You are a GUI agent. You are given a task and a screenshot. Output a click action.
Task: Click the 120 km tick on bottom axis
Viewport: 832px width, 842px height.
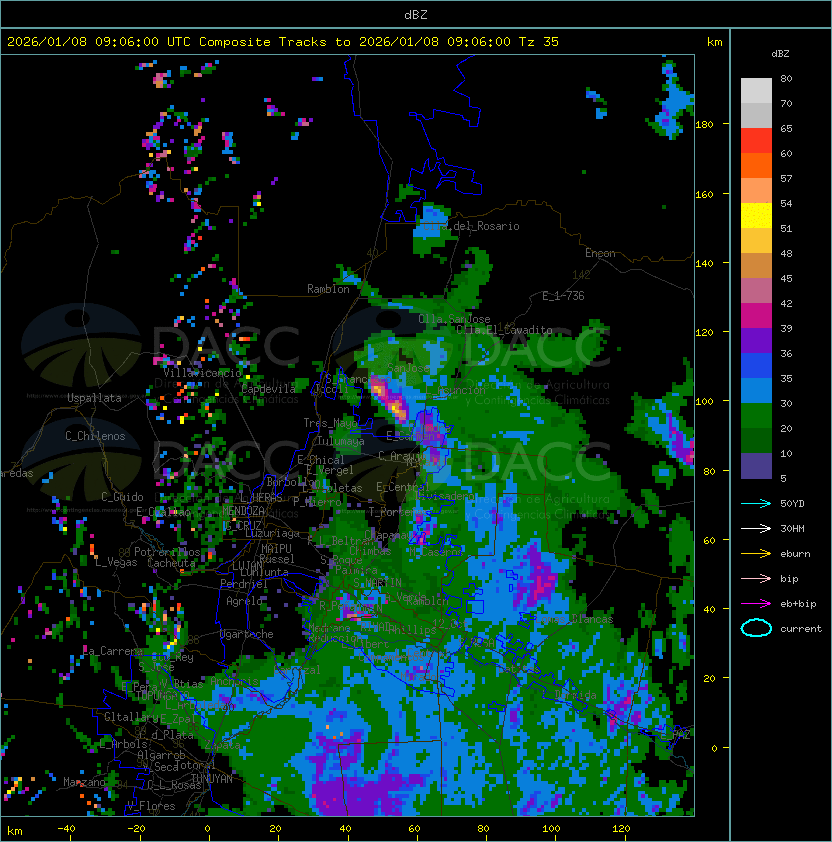point(621,829)
